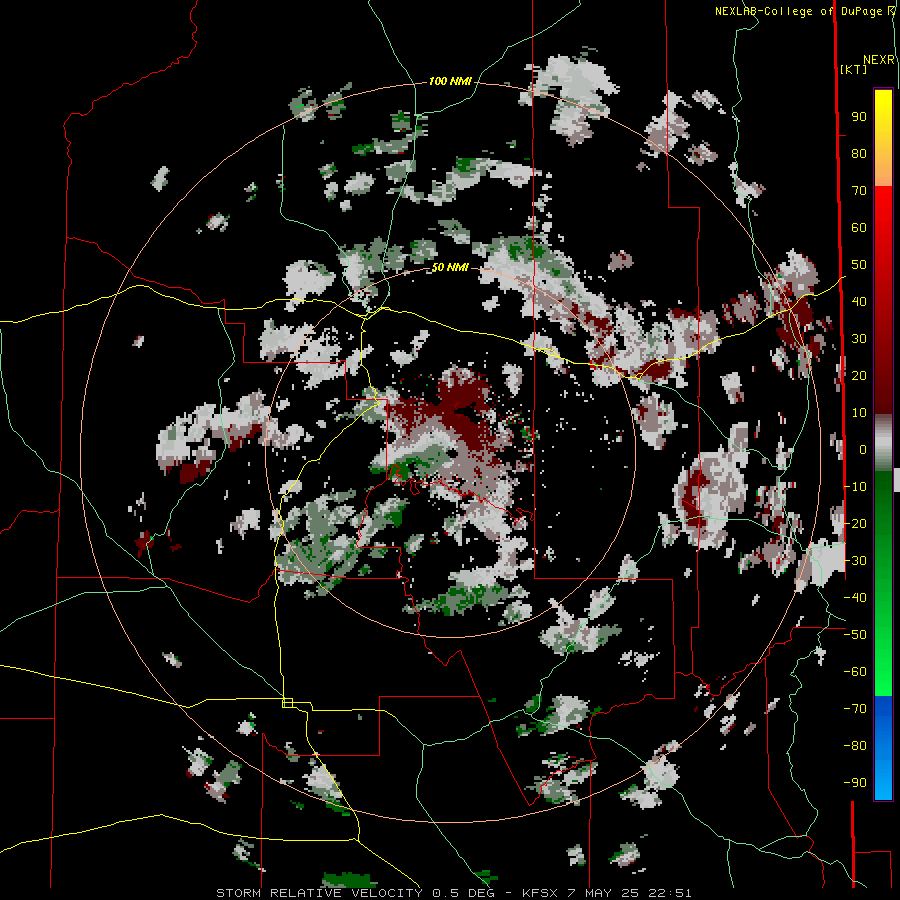The image size is (900, 900).
Task: Click "STORM RELATIVE VELOCITY" in the bottom caption
Action: (x=319, y=893)
